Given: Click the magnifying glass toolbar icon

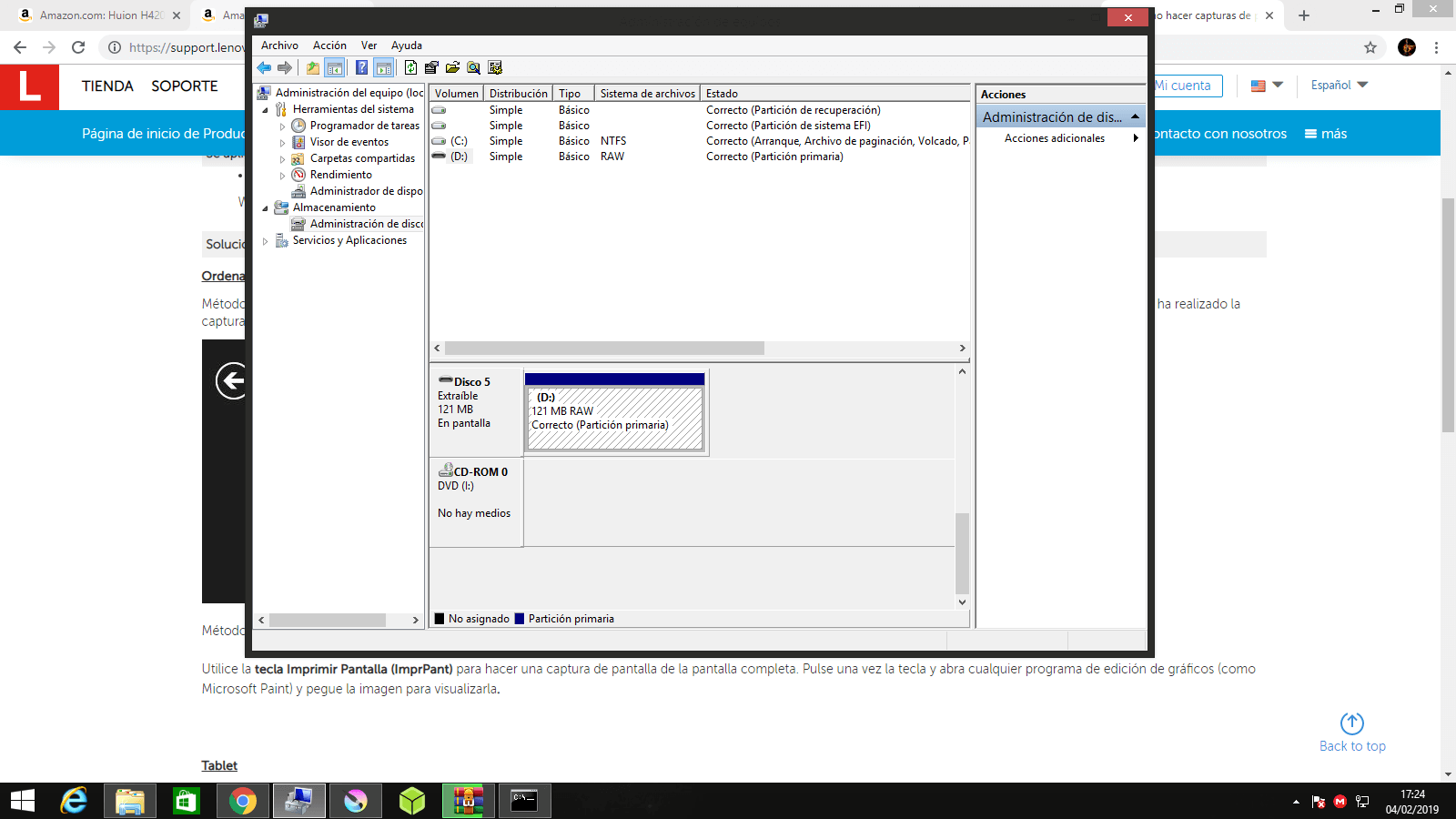Looking at the screenshot, I should tap(473, 67).
